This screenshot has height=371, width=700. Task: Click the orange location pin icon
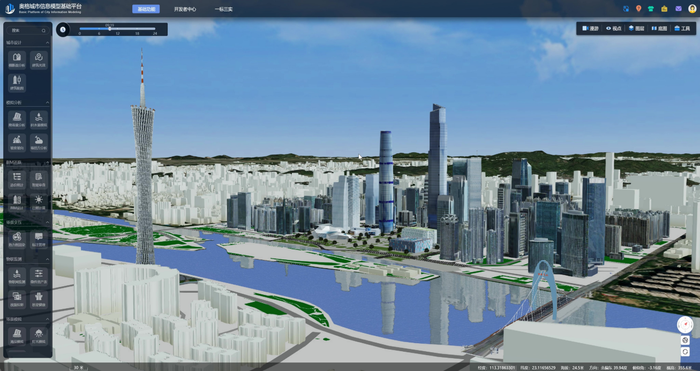point(638,8)
